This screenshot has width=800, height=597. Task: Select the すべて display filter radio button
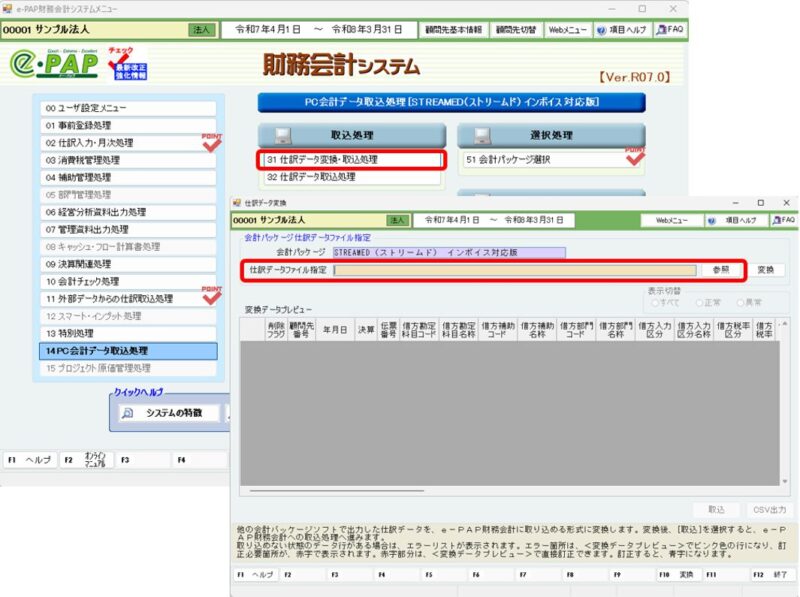(656, 304)
